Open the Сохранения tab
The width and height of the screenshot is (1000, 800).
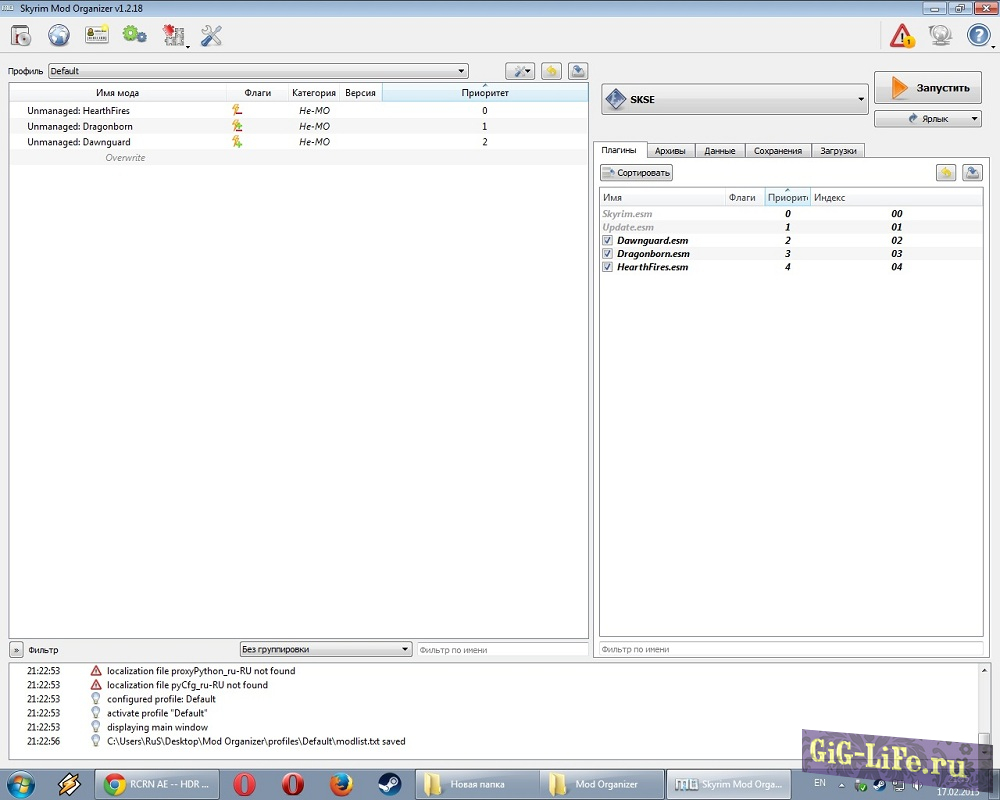click(x=778, y=150)
